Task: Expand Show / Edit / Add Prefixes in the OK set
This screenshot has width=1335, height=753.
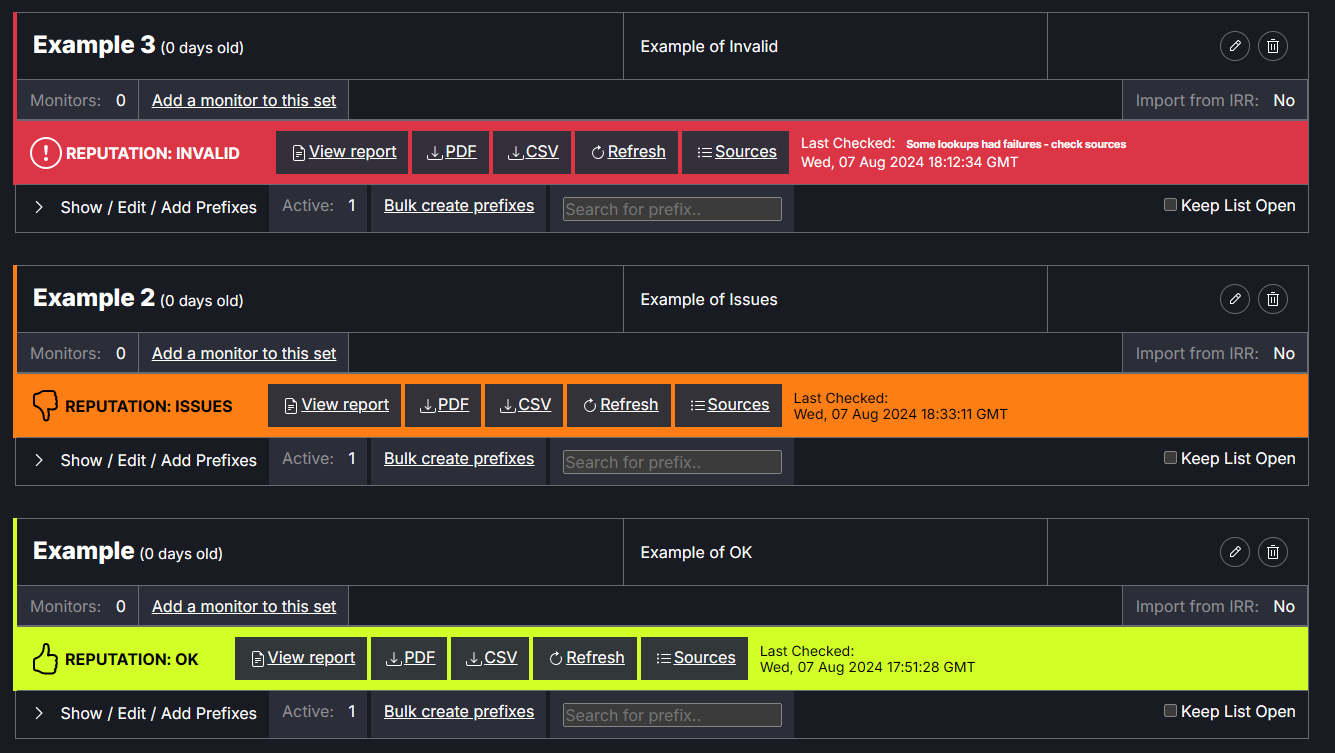Action: [x=145, y=713]
